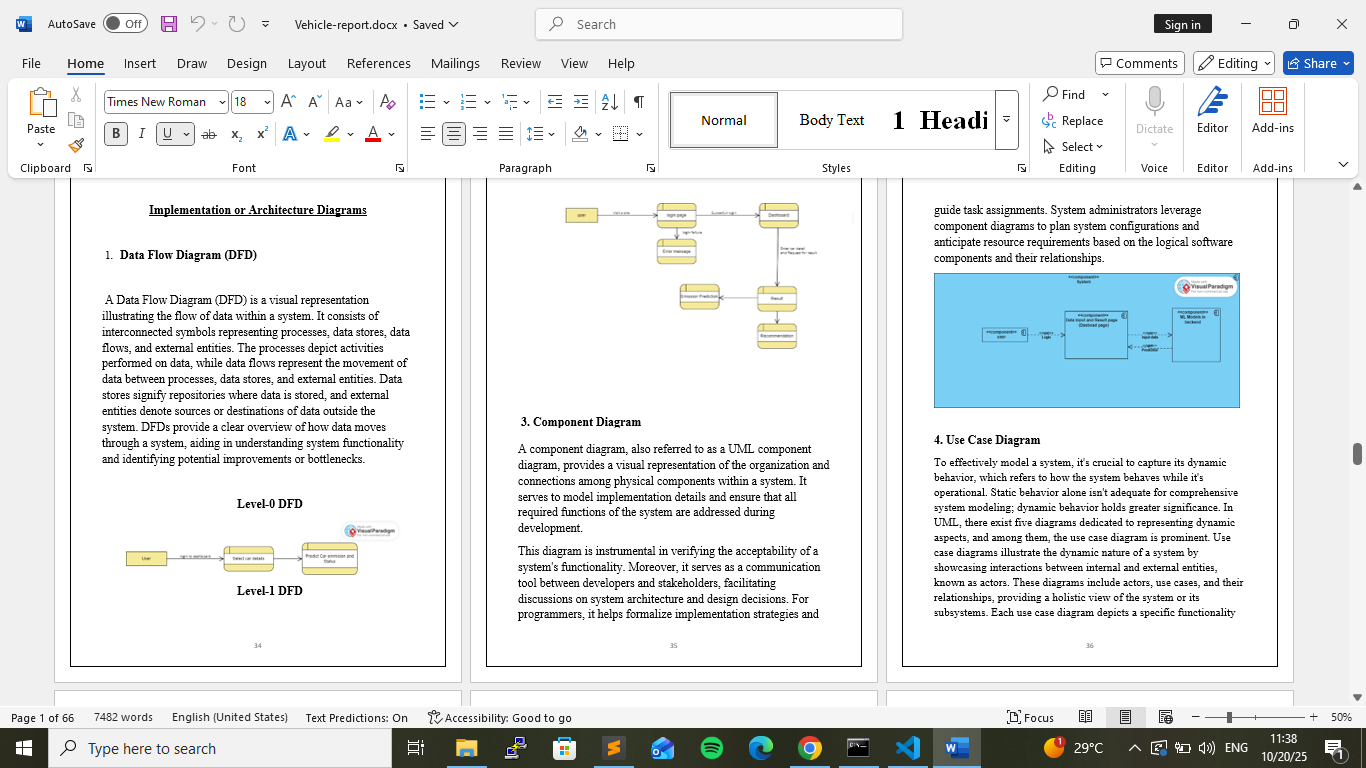Apply bullet list formatting
Viewport: 1366px width, 768px height.
tap(428, 102)
